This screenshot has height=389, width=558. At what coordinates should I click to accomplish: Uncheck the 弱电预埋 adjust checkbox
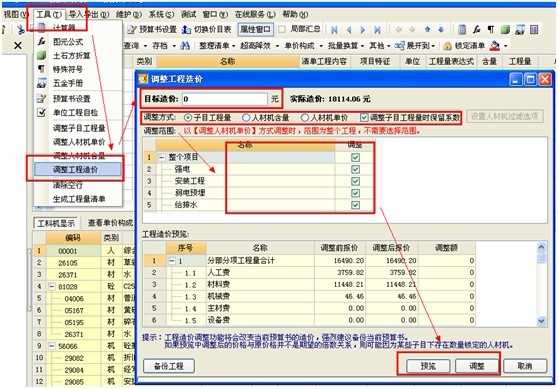(355, 193)
